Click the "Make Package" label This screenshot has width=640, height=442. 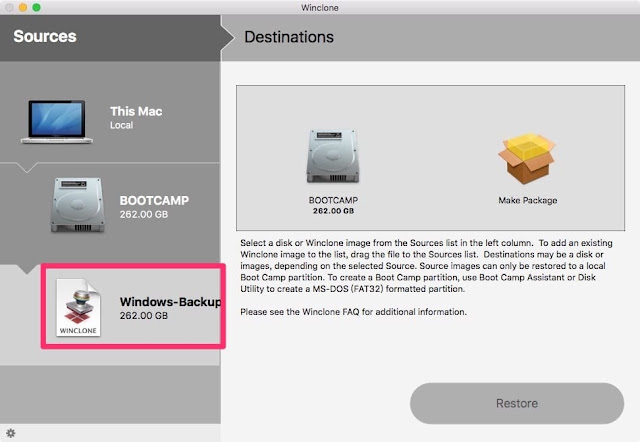527,200
